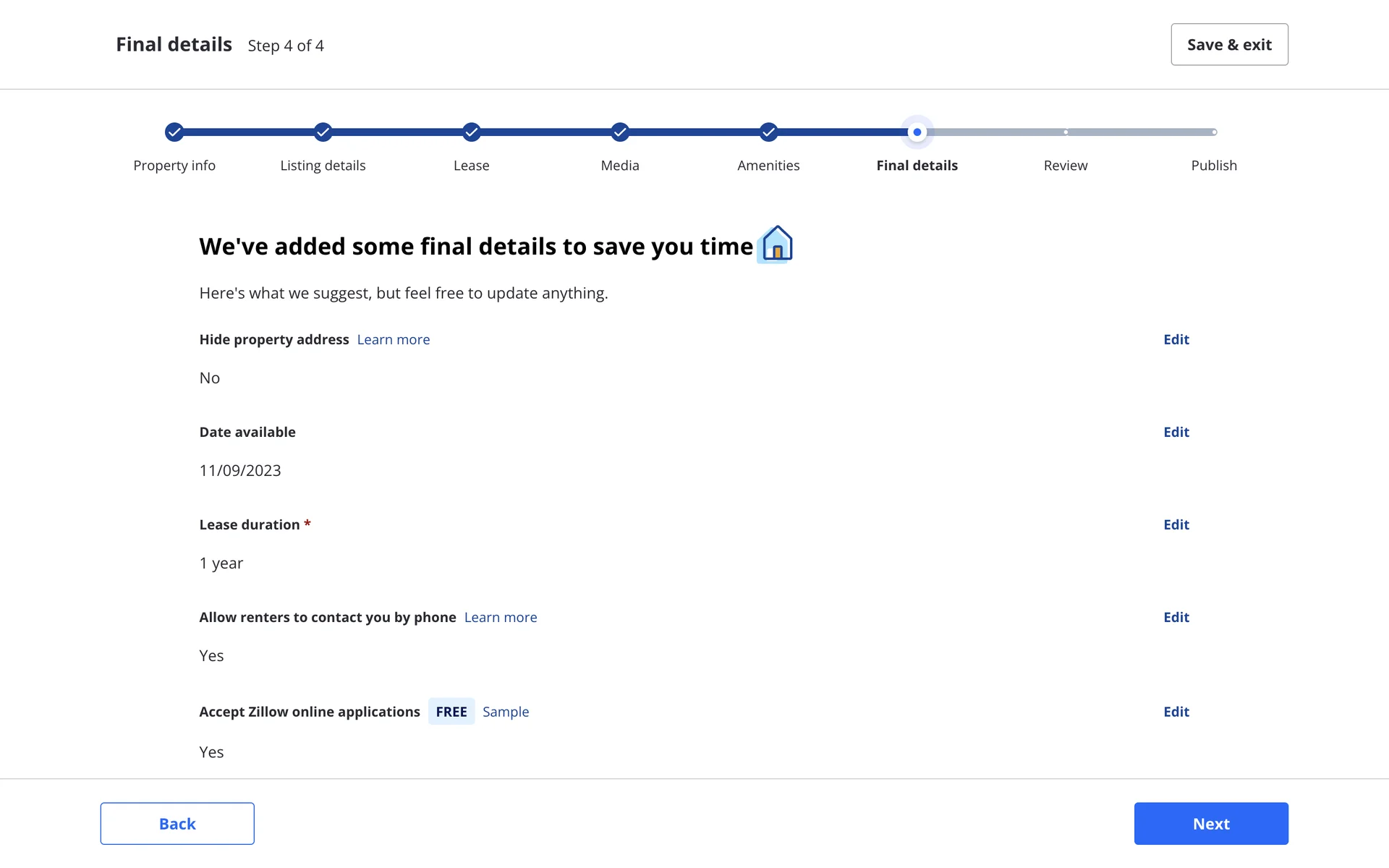Click the Amenities checkmark step icon
The height and width of the screenshot is (868, 1389).
click(x=768, y=132)
